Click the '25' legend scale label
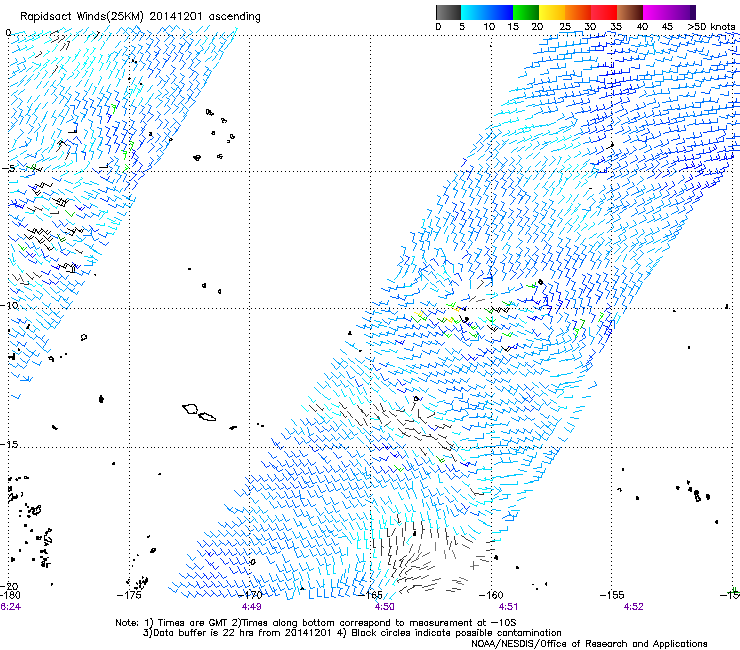The height and width of the screenshot is (650, 740). 565,27
